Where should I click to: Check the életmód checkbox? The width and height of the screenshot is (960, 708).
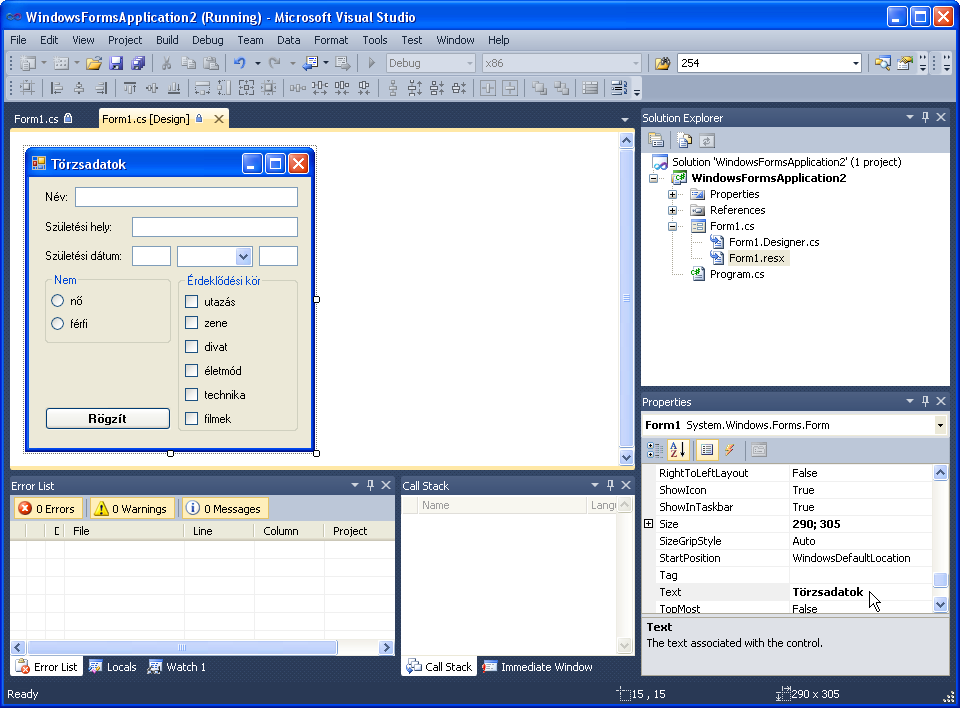(x=192, y=371)
